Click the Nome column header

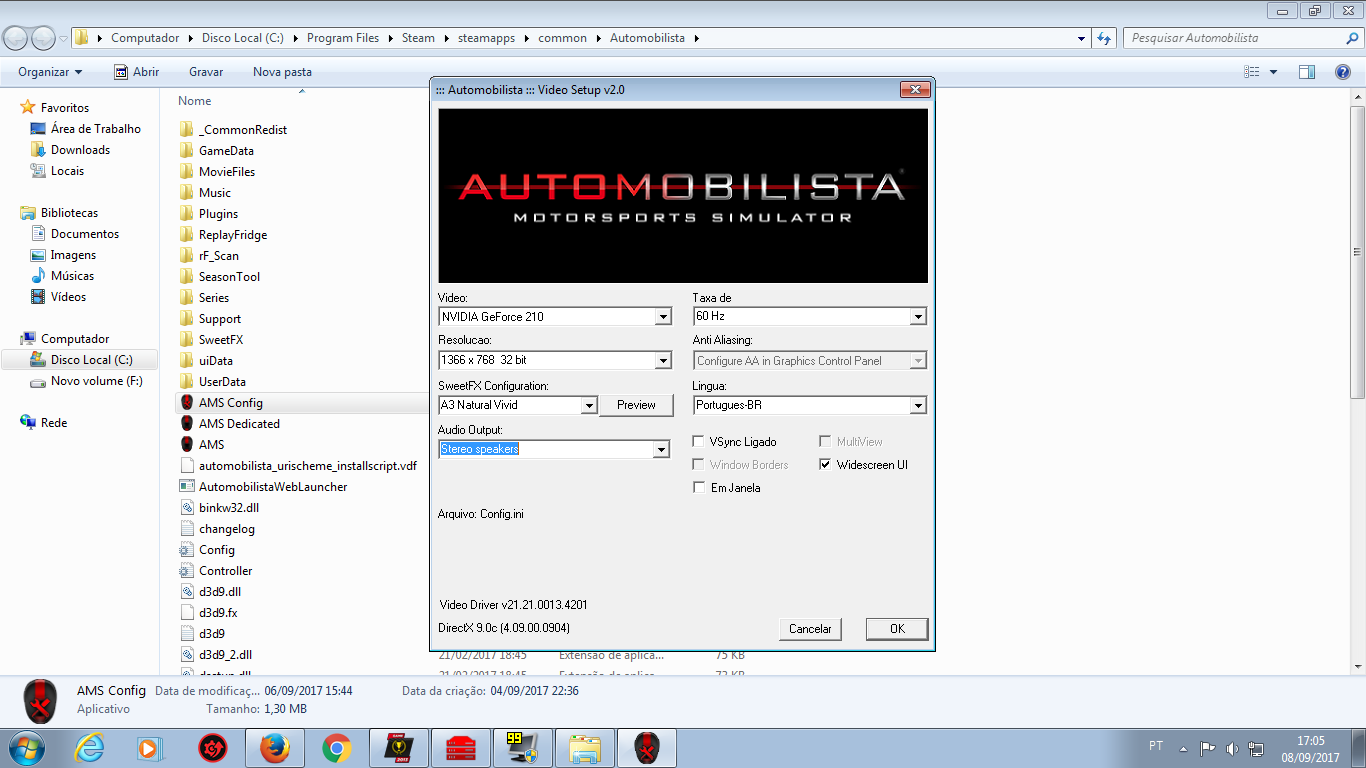tap(194, 100)
